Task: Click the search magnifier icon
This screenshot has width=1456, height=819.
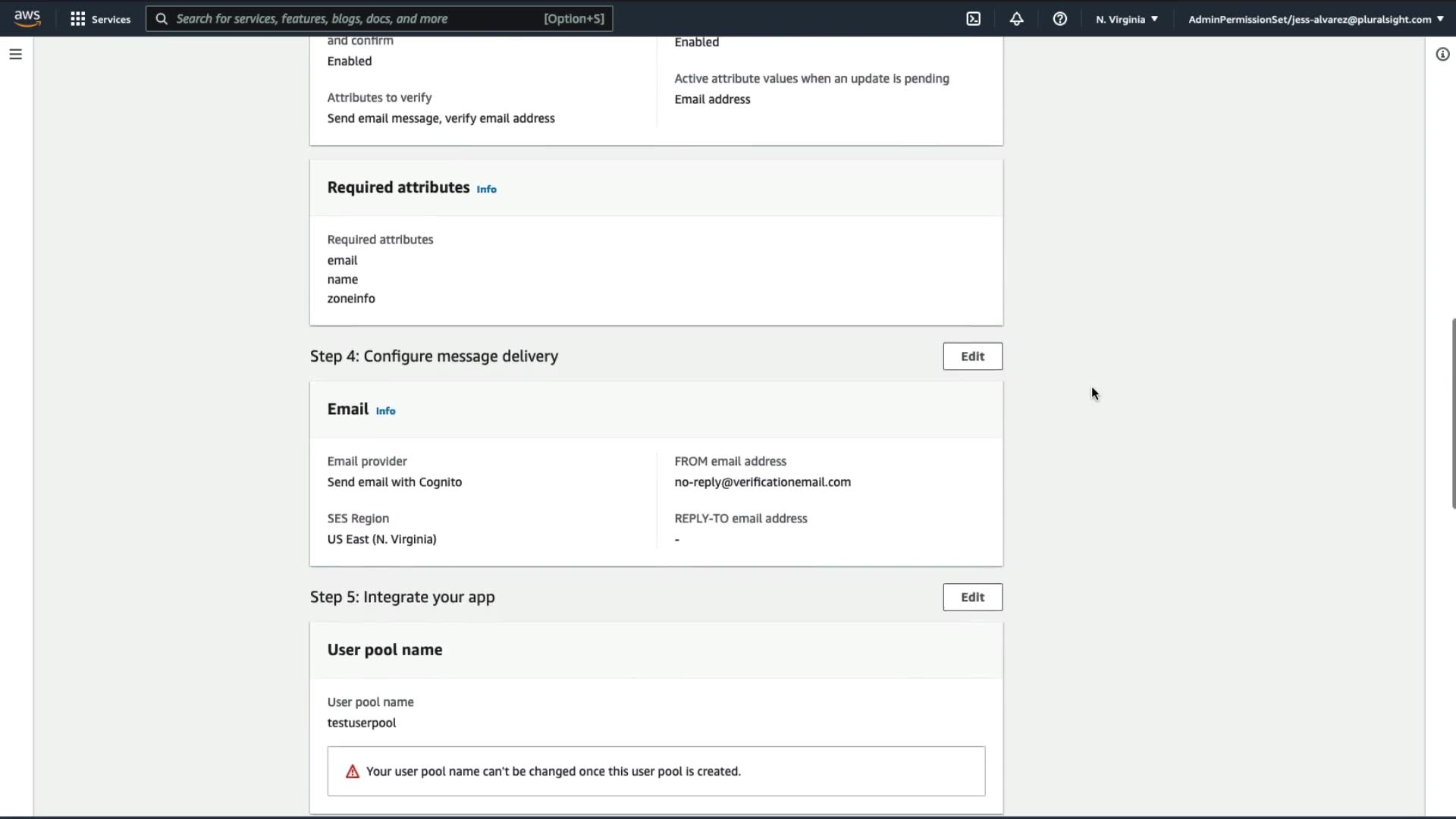Action: click(x=162, y=19)
